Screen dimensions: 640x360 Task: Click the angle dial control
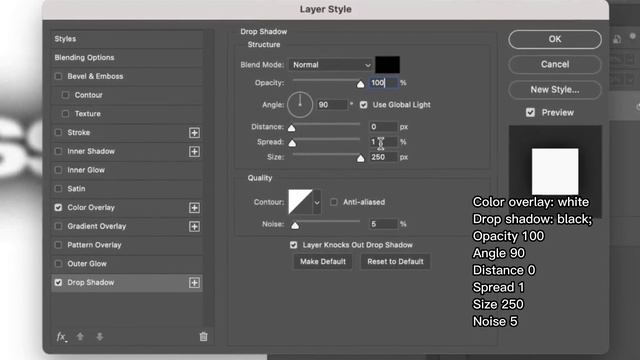(x=300, y=105)
